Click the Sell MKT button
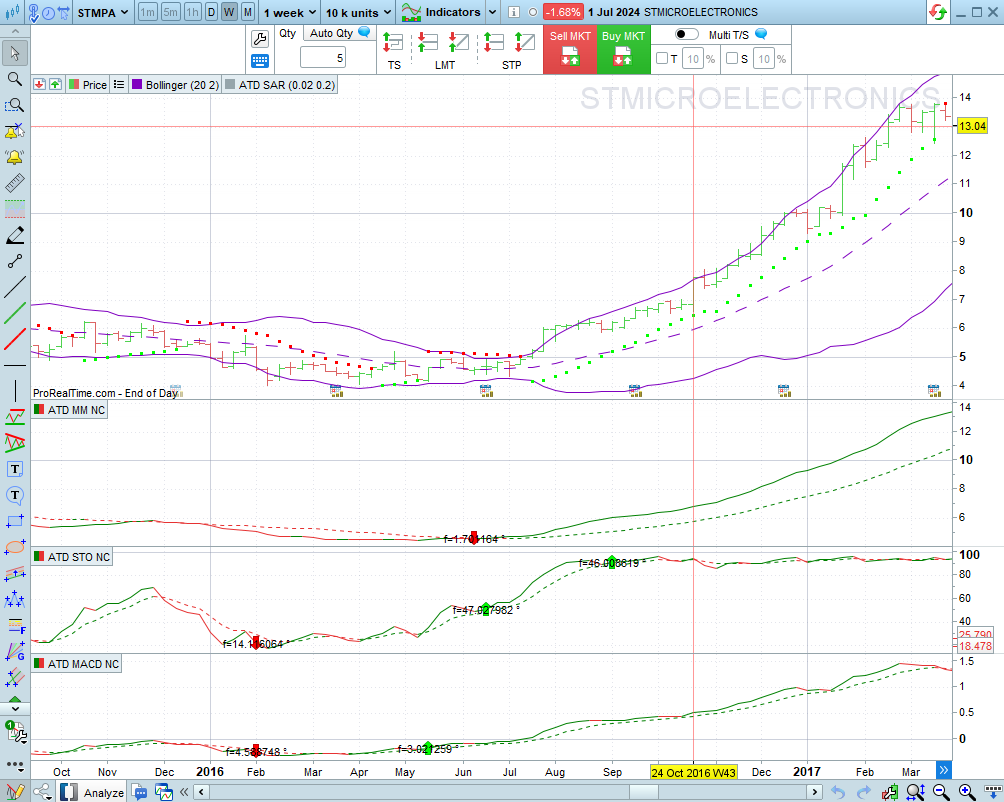This screenshot has height=802, width=1004. [x=570, y=49]
